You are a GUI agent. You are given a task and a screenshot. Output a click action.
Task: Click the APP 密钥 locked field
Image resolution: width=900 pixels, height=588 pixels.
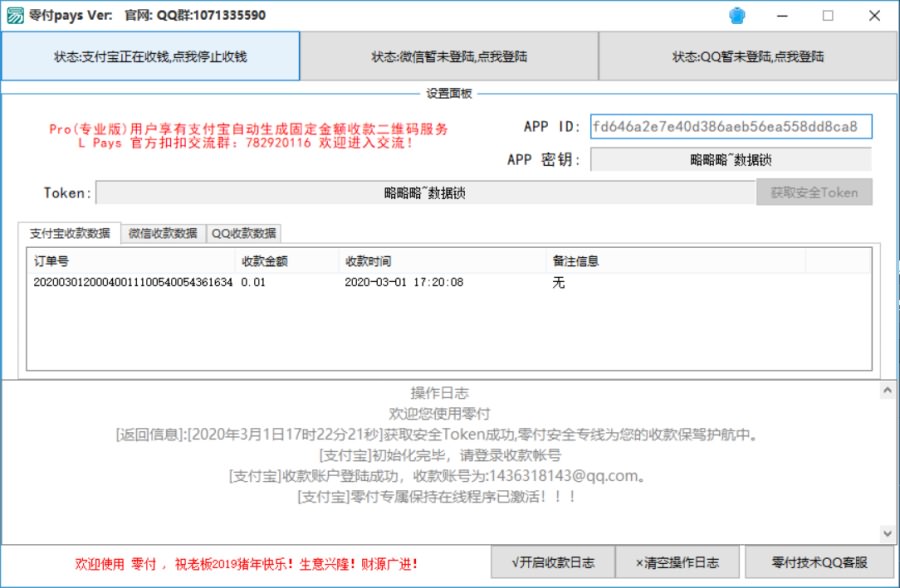point(731,160)
